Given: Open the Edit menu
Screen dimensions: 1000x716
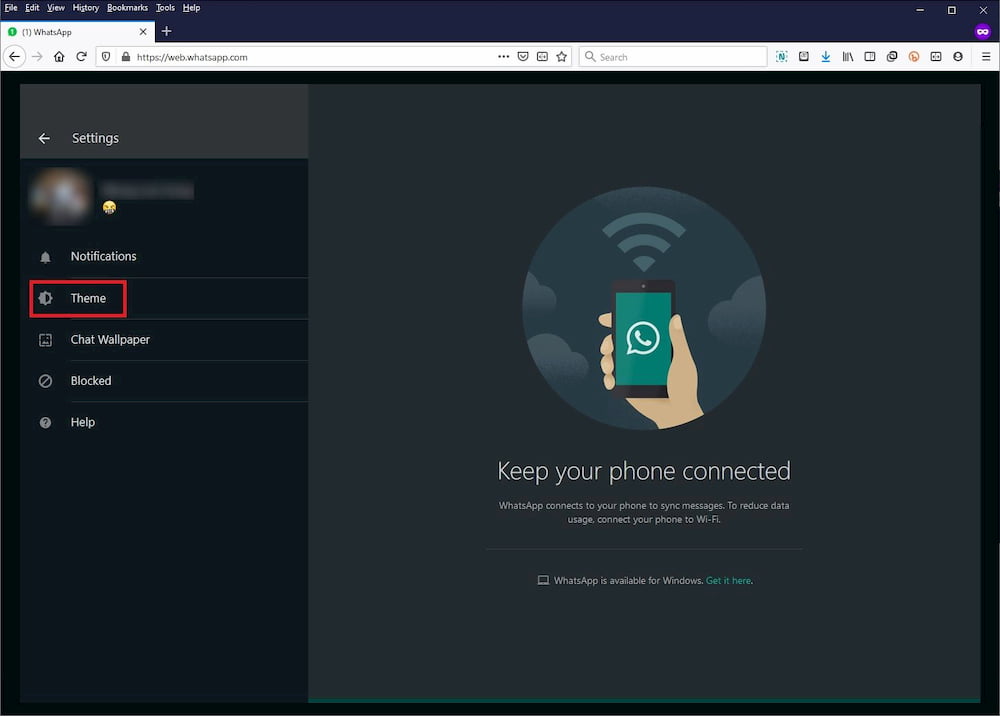Looking at the screenshot, I should point(32,8).
